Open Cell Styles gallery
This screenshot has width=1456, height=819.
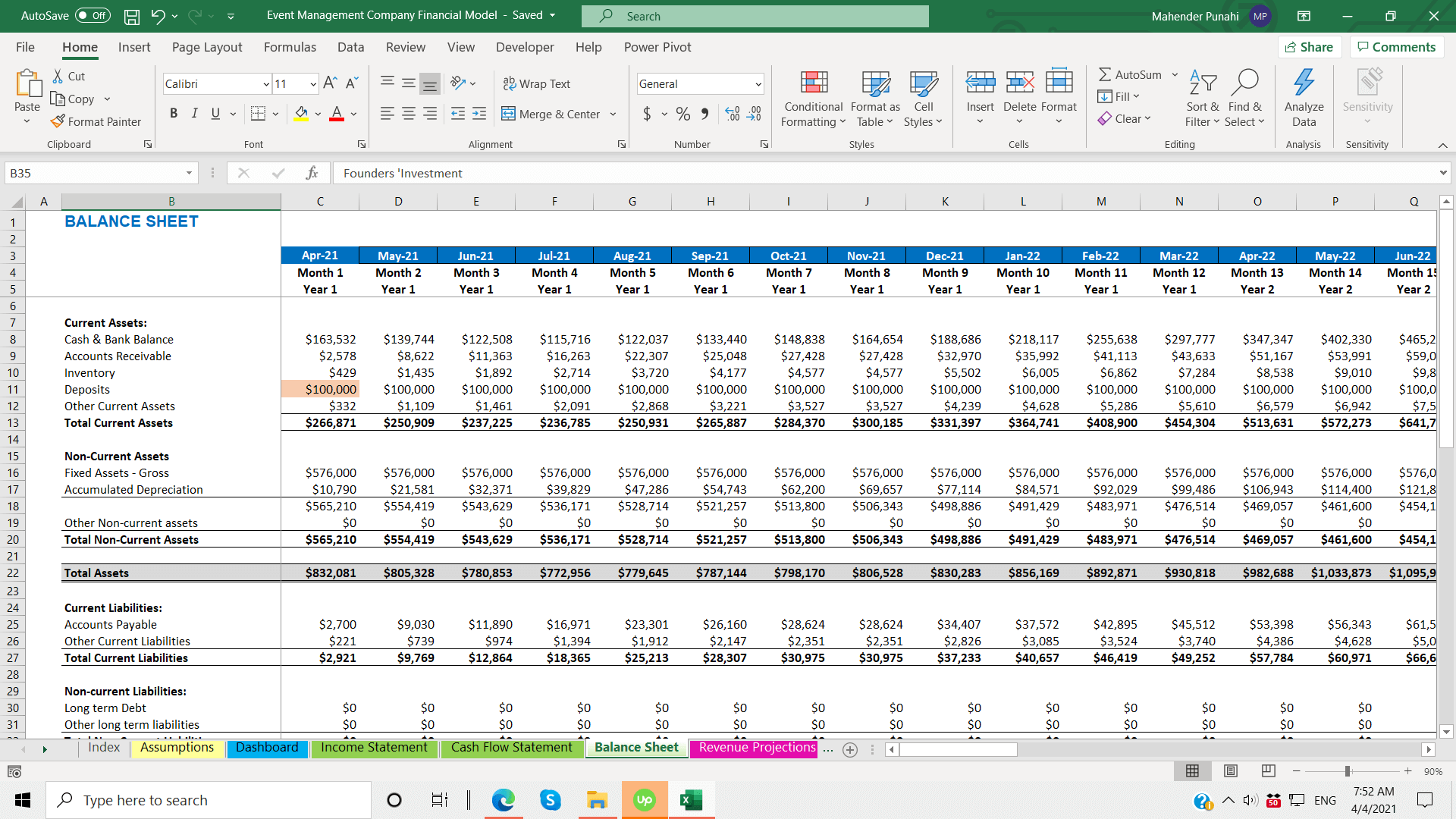coord(923,99)
